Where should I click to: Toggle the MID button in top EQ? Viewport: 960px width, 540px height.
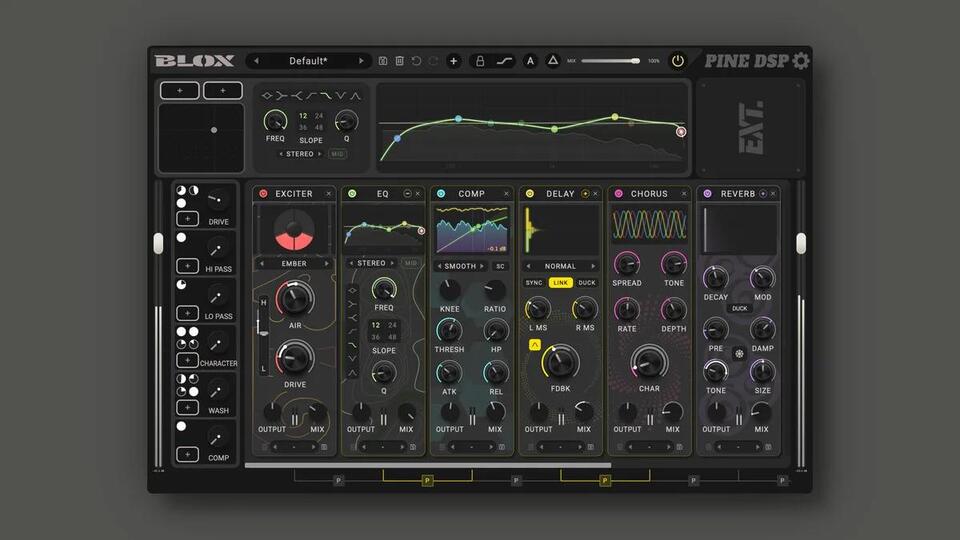tap(337, 154)
